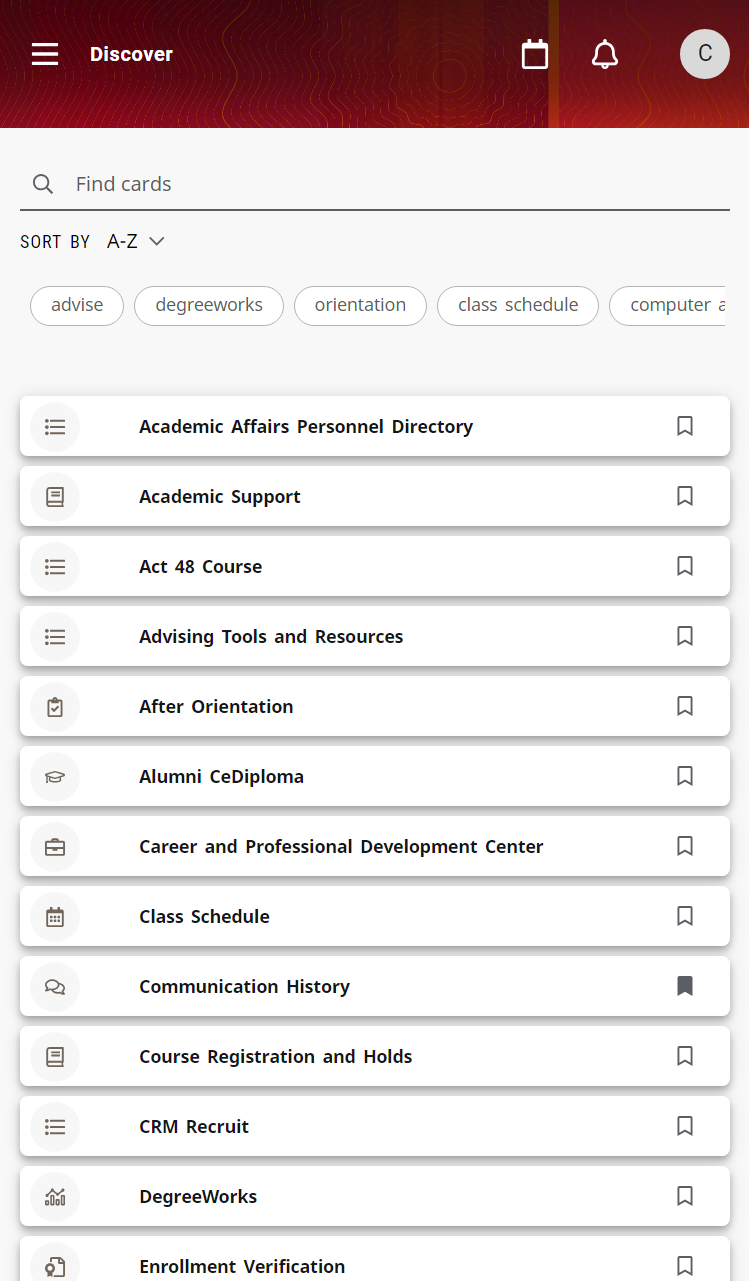This screenshot has width=749, height=1281.
Task: Open the calendar icon in header
Action: (535, 54)
